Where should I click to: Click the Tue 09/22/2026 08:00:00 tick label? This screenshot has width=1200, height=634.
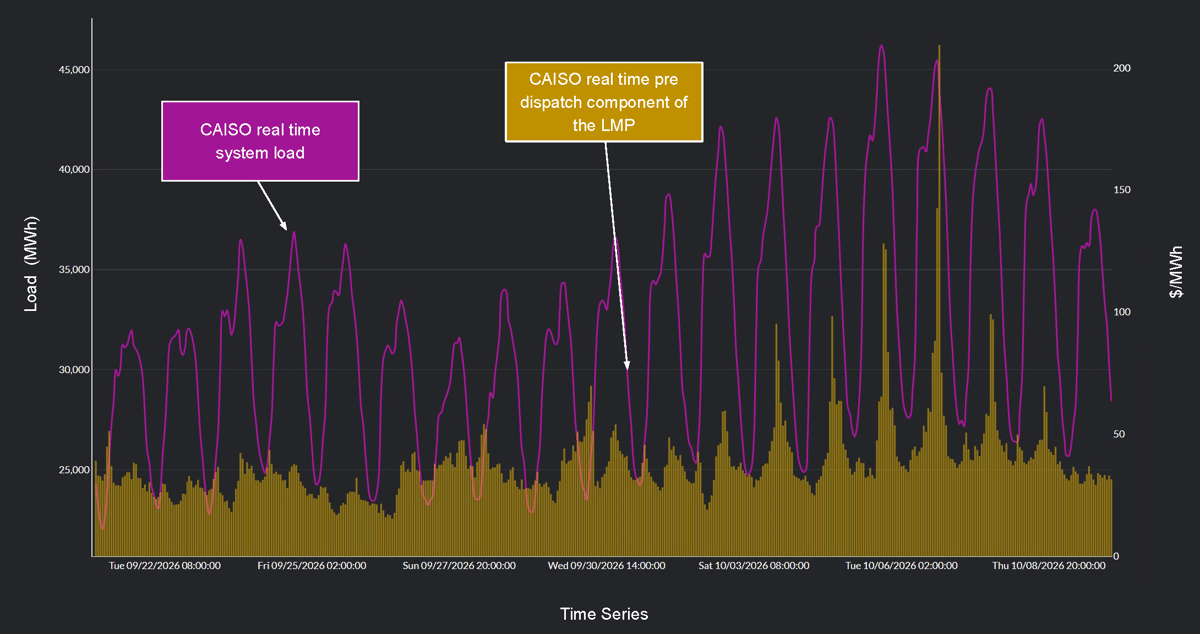(165, 566)
